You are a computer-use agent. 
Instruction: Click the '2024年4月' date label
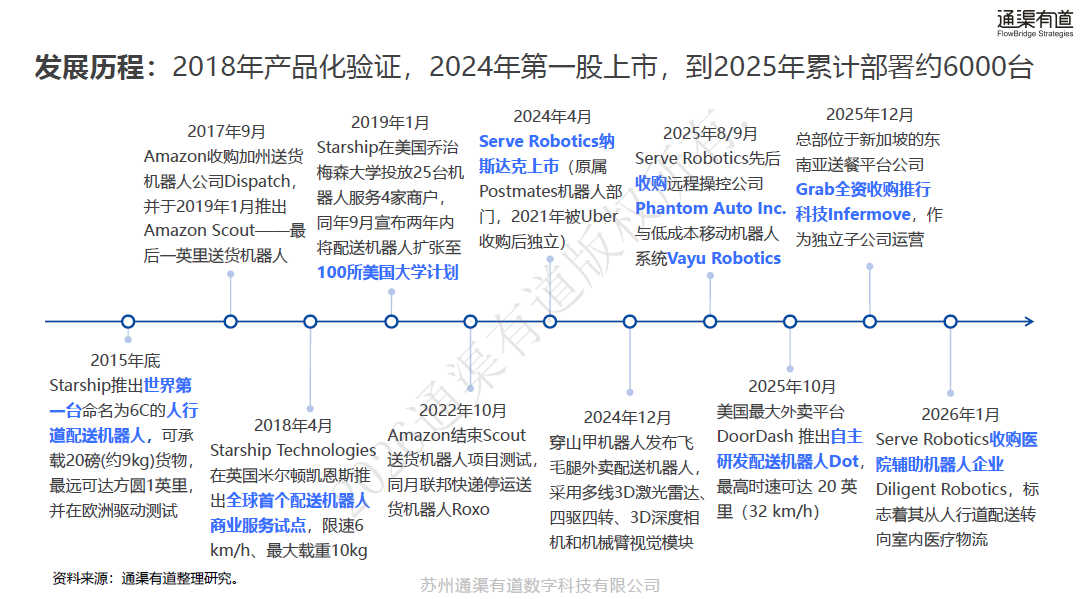coord(552,116)
